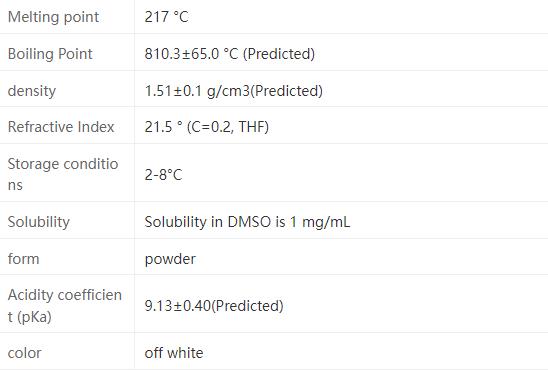Select the powder form value
Screen dimensions: 548x370
(170, 260)
